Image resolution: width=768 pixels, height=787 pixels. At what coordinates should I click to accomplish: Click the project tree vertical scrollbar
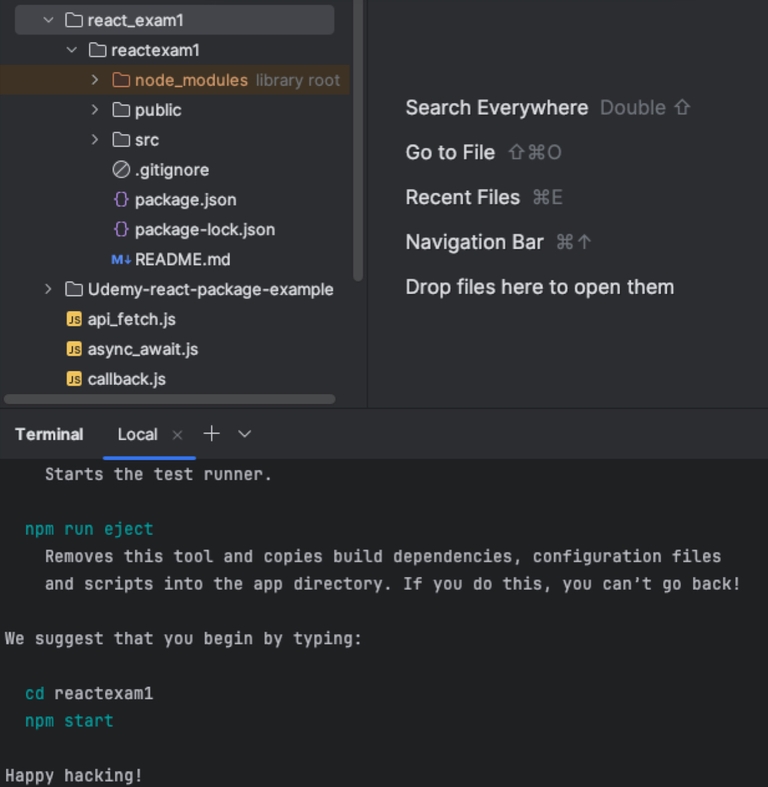(x=358, y=141)
